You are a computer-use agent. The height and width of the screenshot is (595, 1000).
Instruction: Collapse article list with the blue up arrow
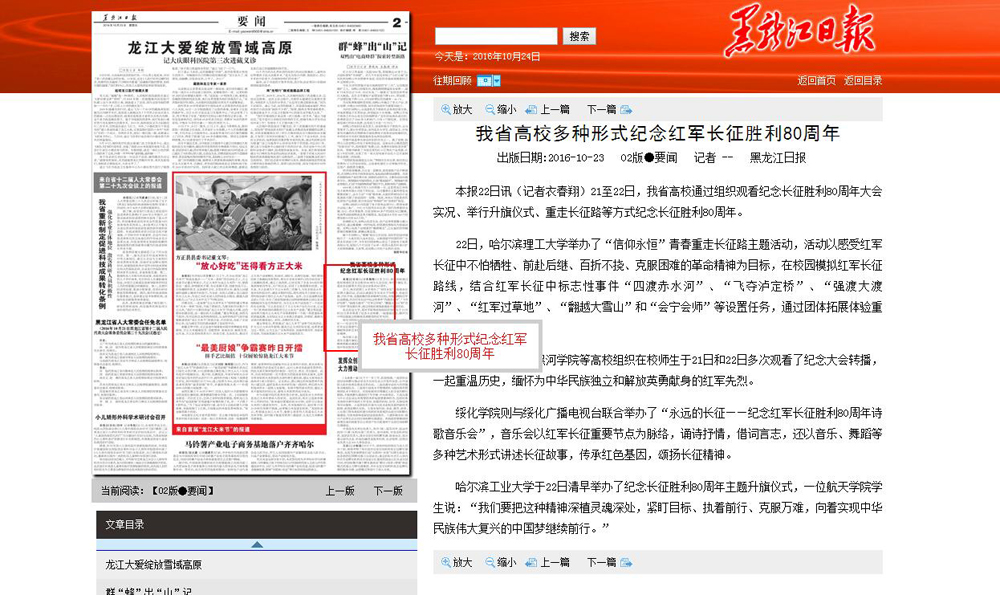[256, 545]
